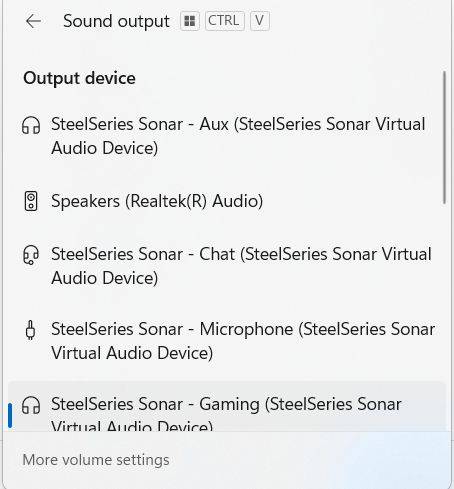The width and height of the screenshot is (454, 489).
Task: Click the blue selected-device indicator bar
Action: point(10,415)
